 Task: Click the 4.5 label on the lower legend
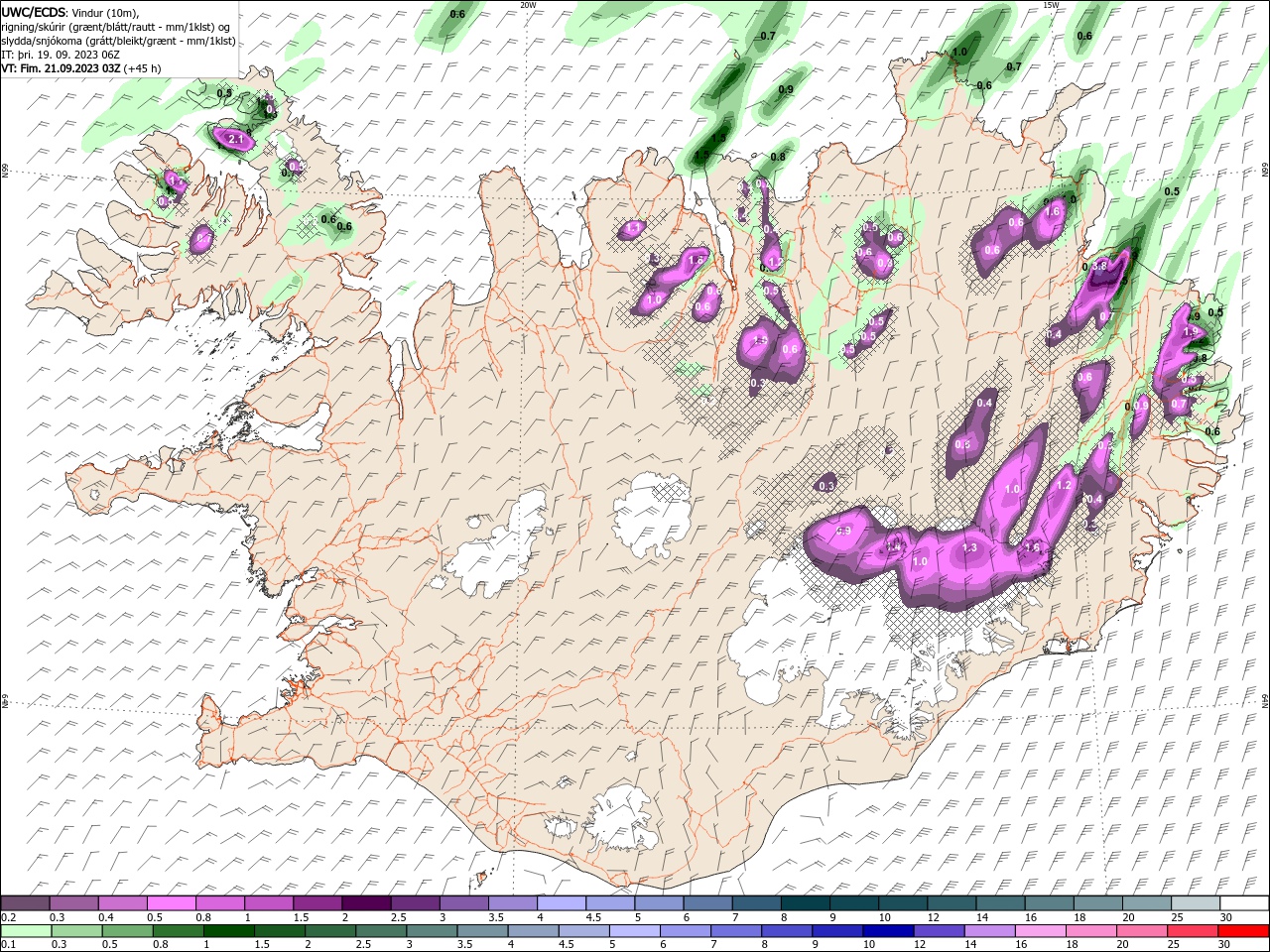[567, 944]
